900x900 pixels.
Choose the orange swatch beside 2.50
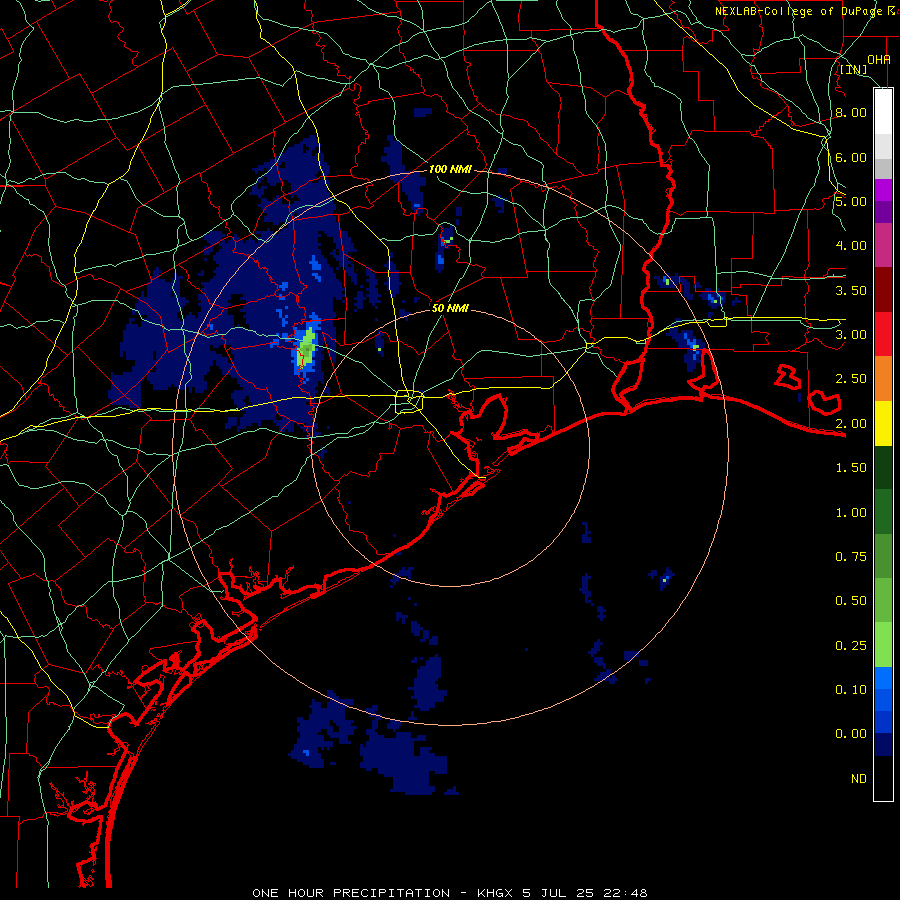coord(883,378)
